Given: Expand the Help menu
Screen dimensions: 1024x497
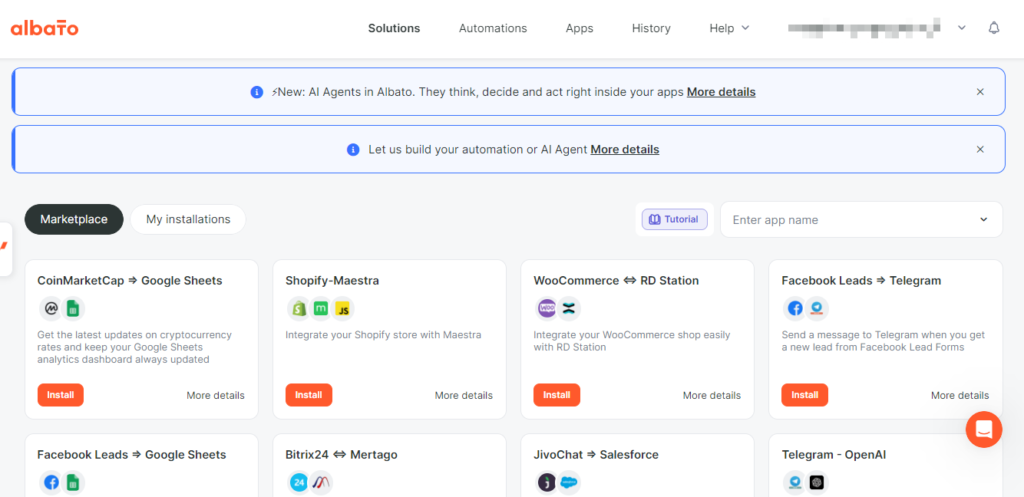Looking at the screenshot, I should 729,28.
